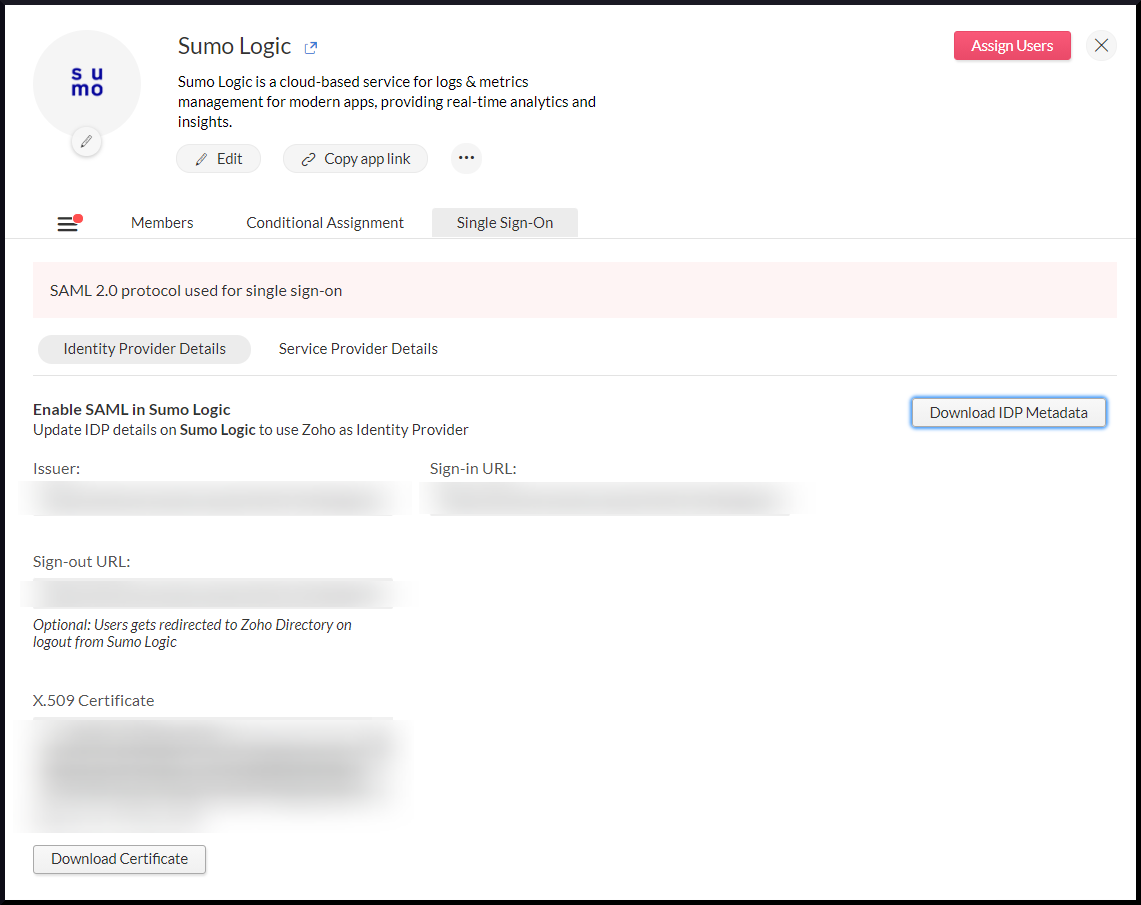Select the Single Sign-On tab
Image resolution: width=1141 pixels, height=905 pixels.
[x=505, y=223]
